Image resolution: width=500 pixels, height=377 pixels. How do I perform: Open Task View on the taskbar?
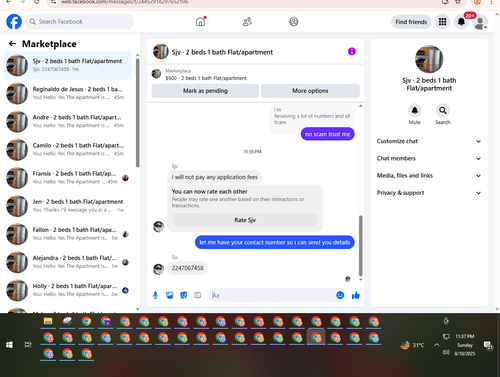[28, 345]
